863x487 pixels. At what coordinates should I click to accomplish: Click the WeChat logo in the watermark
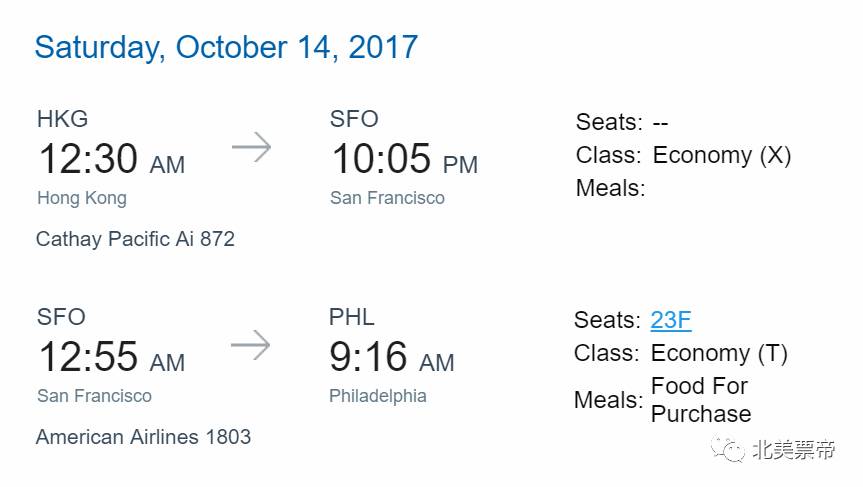click(x=729, y=450)
